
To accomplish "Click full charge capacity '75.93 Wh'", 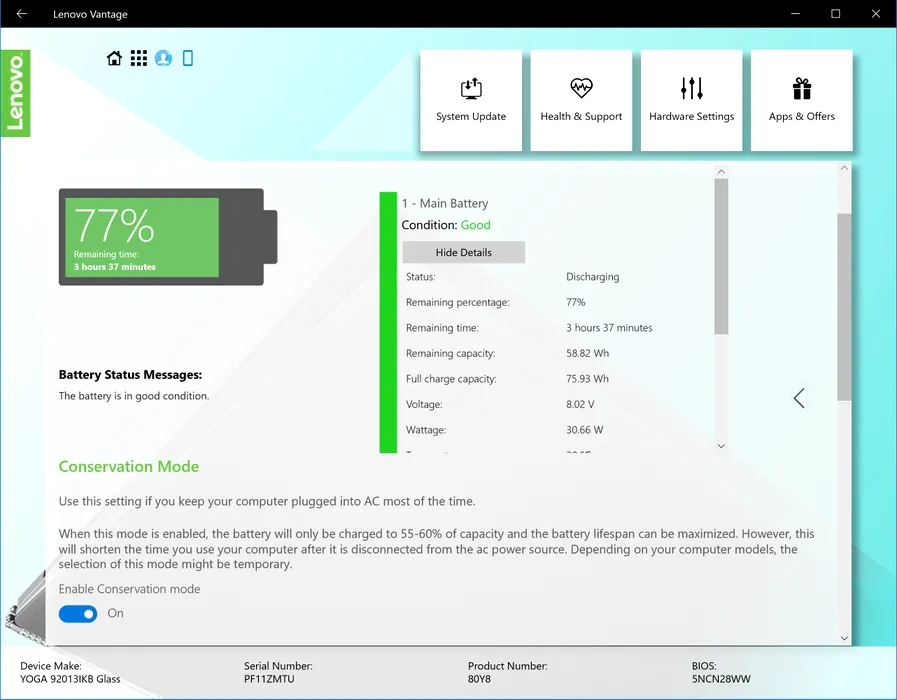I will coord(588,379).
